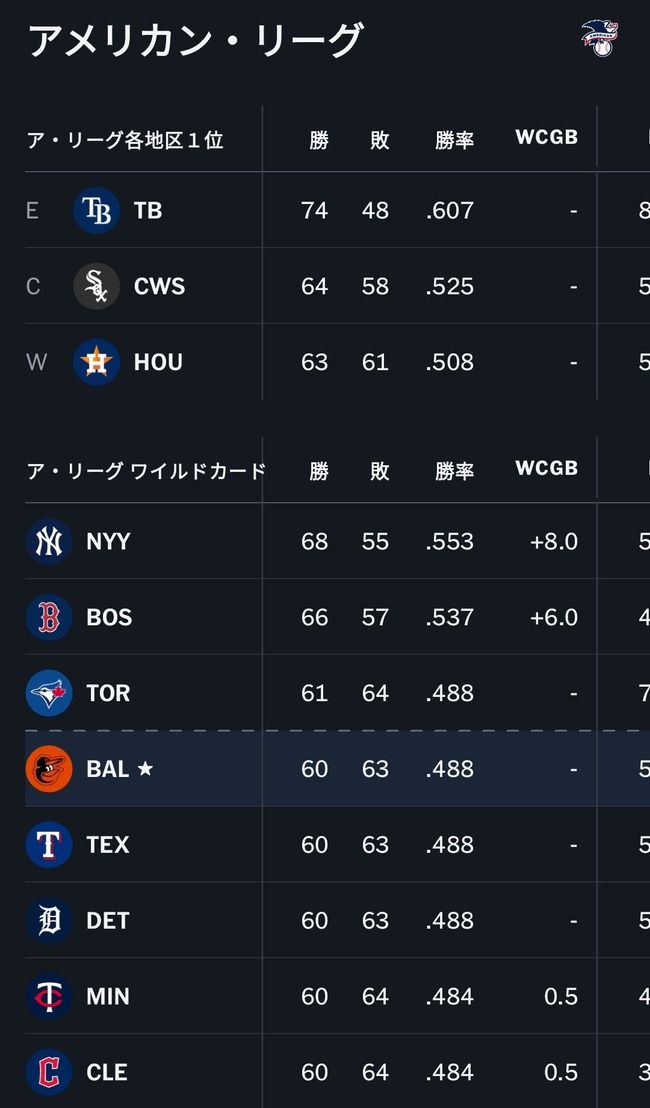This screenshot has height=1108, width=650.
Task: Open the Minnesota Twins logo
Action: pos(49,996)
